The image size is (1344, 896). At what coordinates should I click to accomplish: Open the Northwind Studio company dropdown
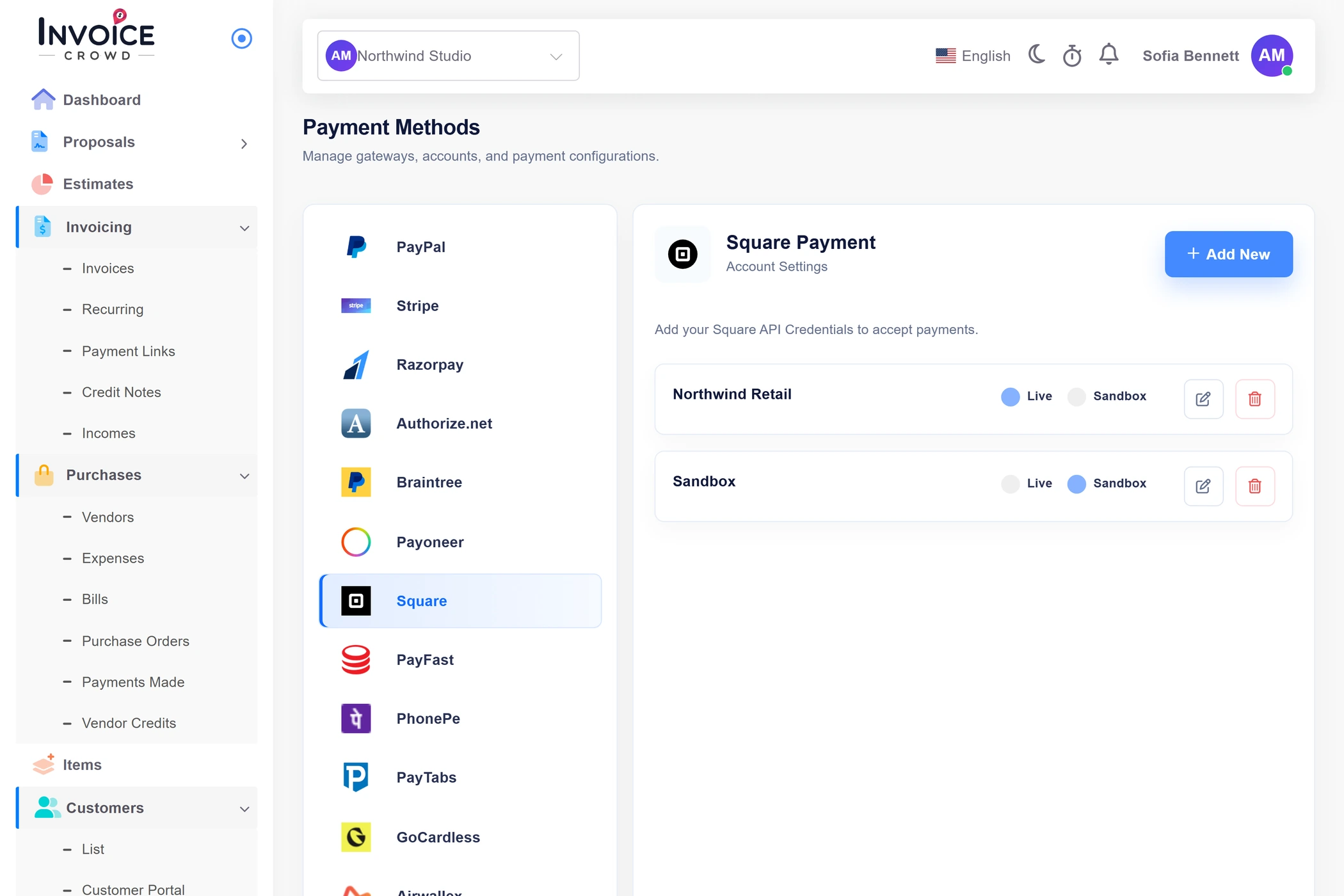(448, 56)
